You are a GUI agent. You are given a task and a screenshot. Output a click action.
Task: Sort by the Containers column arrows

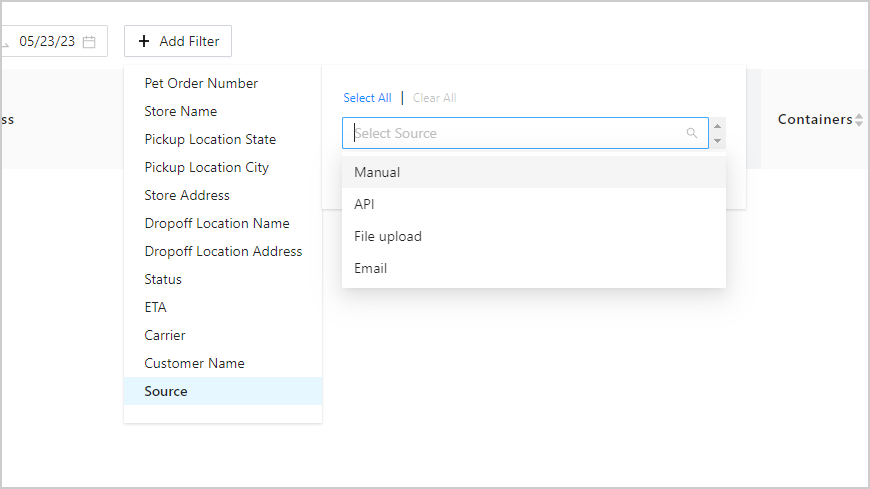[x=859, y=120]
